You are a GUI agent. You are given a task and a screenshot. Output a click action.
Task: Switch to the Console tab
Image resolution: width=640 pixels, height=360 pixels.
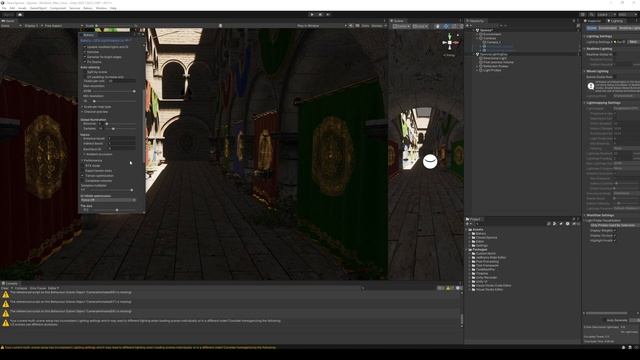tap(9, 283)
